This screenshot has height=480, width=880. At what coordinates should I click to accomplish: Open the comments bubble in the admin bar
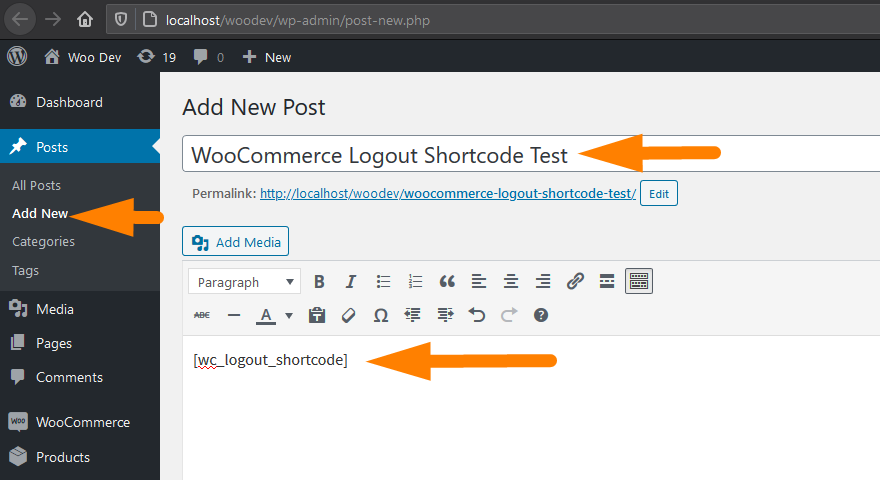coord(209,57)
